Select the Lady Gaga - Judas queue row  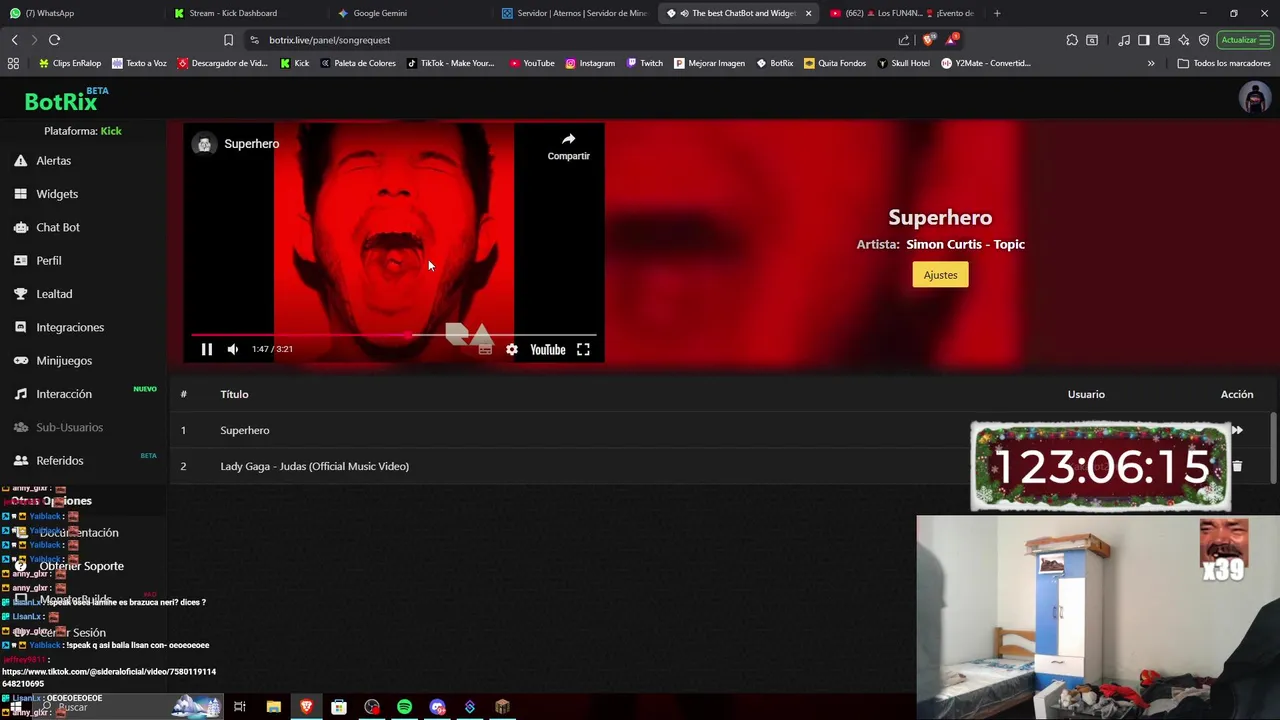tap(720, 466)
